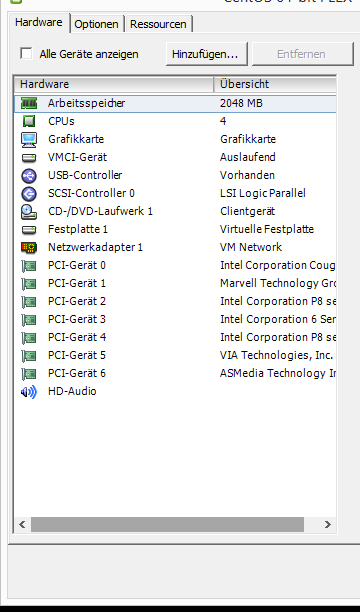The height and width of the screenshot is (612, 360).
Task: Select the PCI-Gerät 1 row label
Action: 77,283
